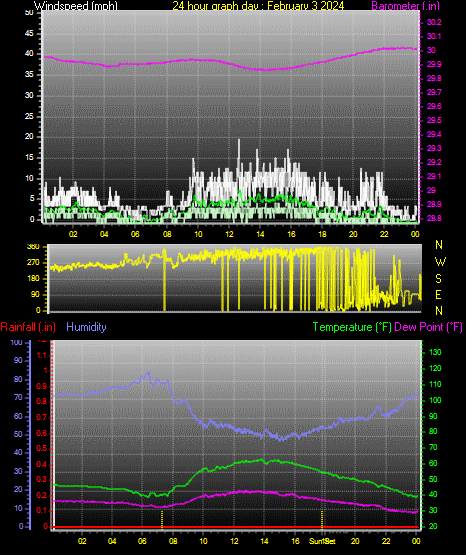The width and height of the screenshot is (466, 555).
Task: Click the 30.2 barometer scale value
Action: pos(434,22)
